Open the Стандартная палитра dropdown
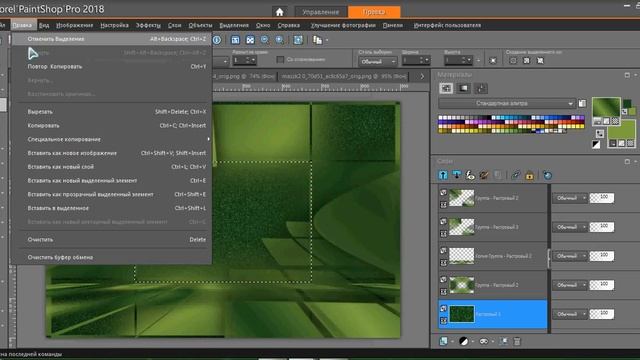 point(507,103)
